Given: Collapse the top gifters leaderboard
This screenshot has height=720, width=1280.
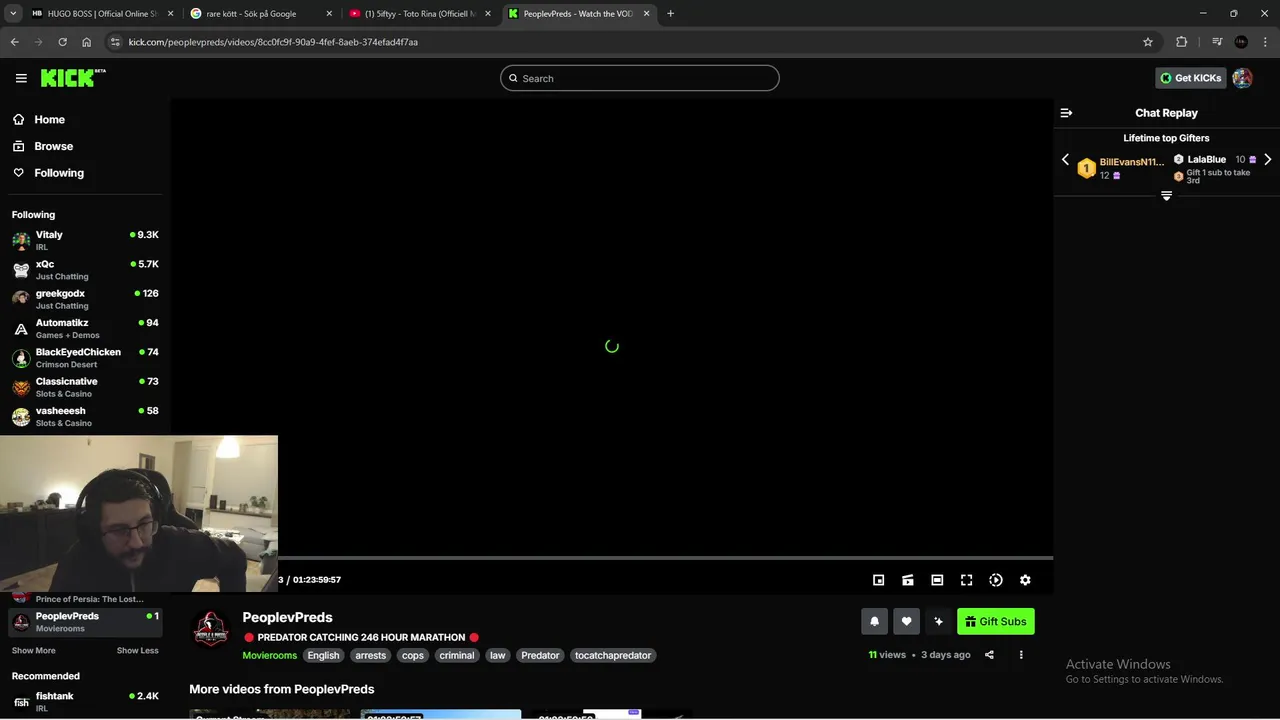Looking at the screenshot, I should click(1166, 196).
